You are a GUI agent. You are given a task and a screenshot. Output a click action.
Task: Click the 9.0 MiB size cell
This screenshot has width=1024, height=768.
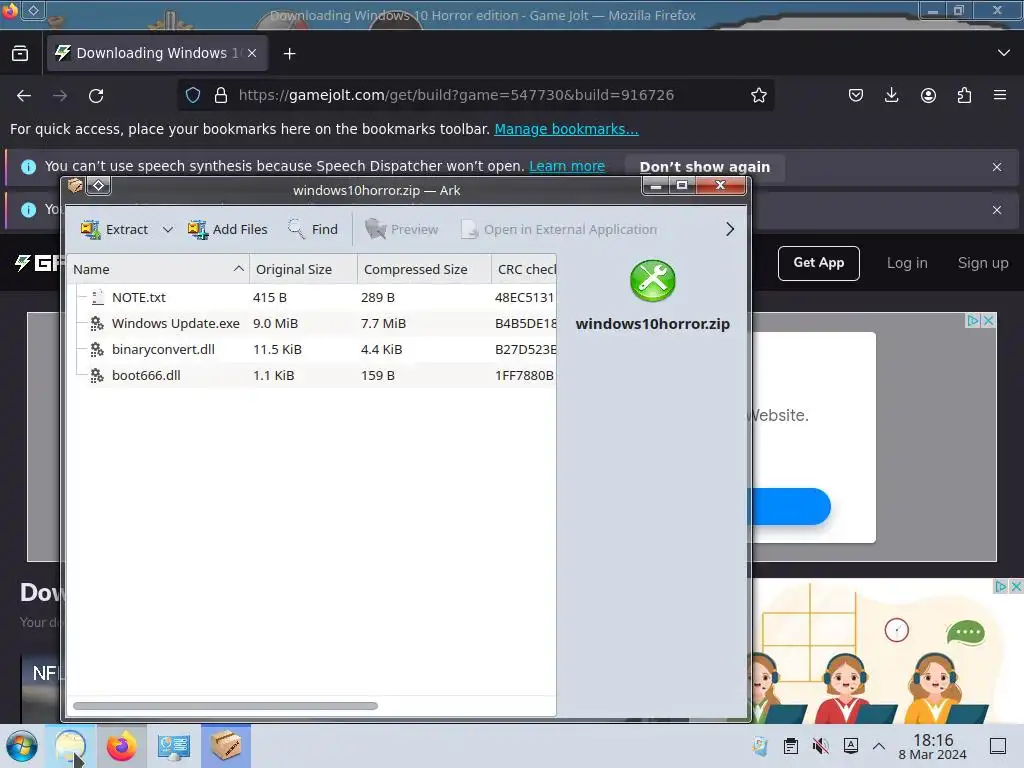pos(276,323)
